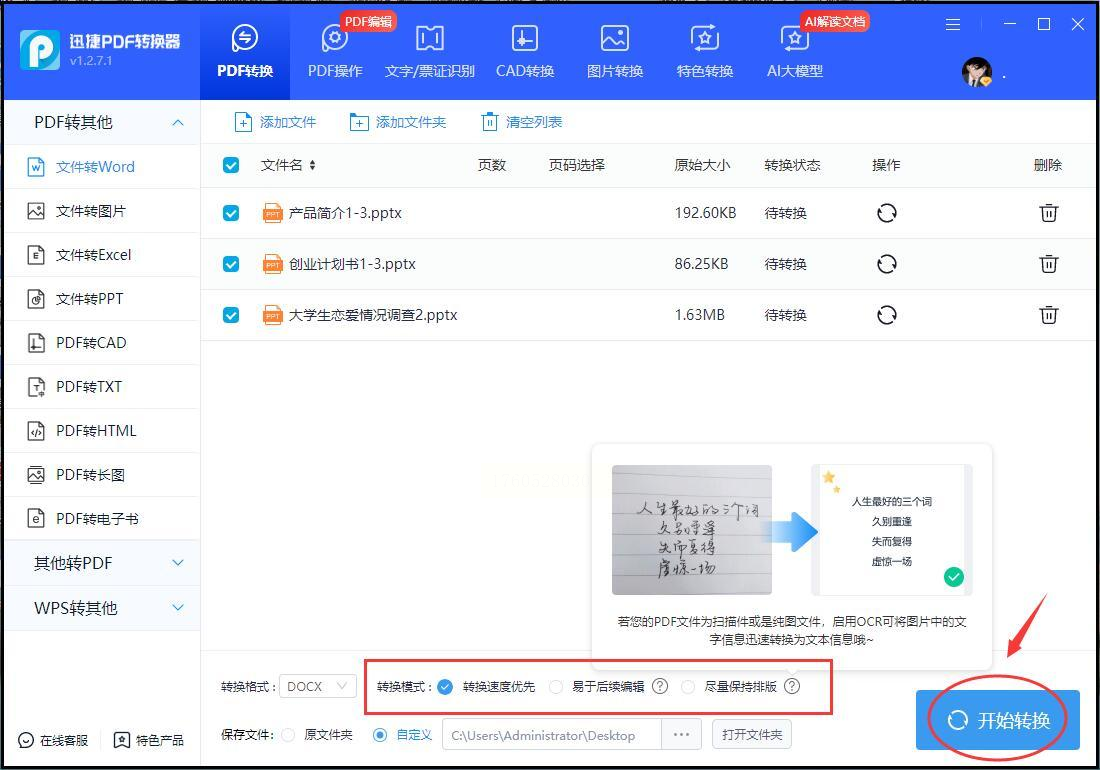
Task: Click the 图片转换 icon in top toolbar
Action: (x=614, y=40)
